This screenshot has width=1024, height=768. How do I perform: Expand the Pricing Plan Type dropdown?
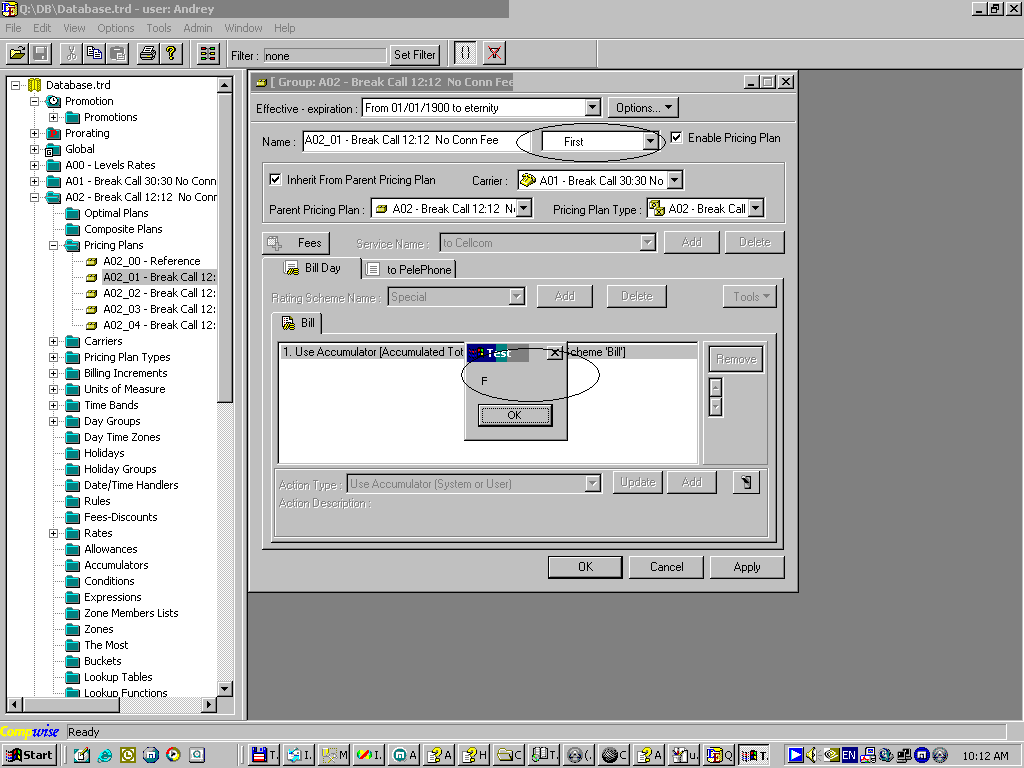[755, 209]
